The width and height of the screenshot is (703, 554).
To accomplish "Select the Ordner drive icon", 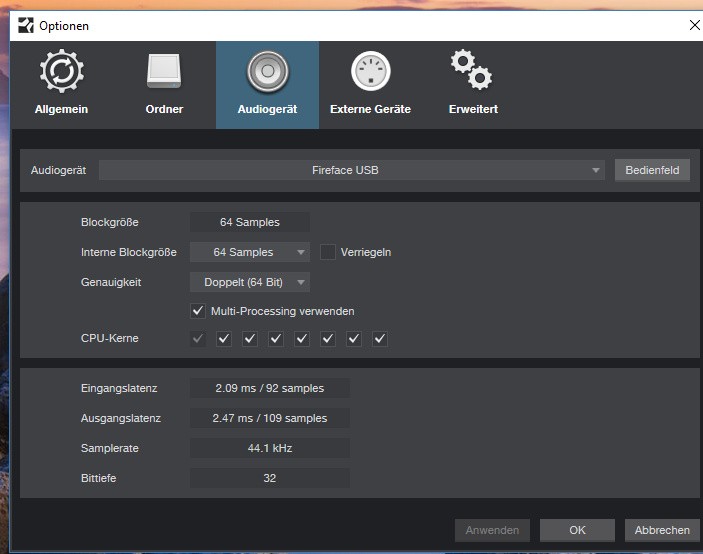I will click(164, 72).
